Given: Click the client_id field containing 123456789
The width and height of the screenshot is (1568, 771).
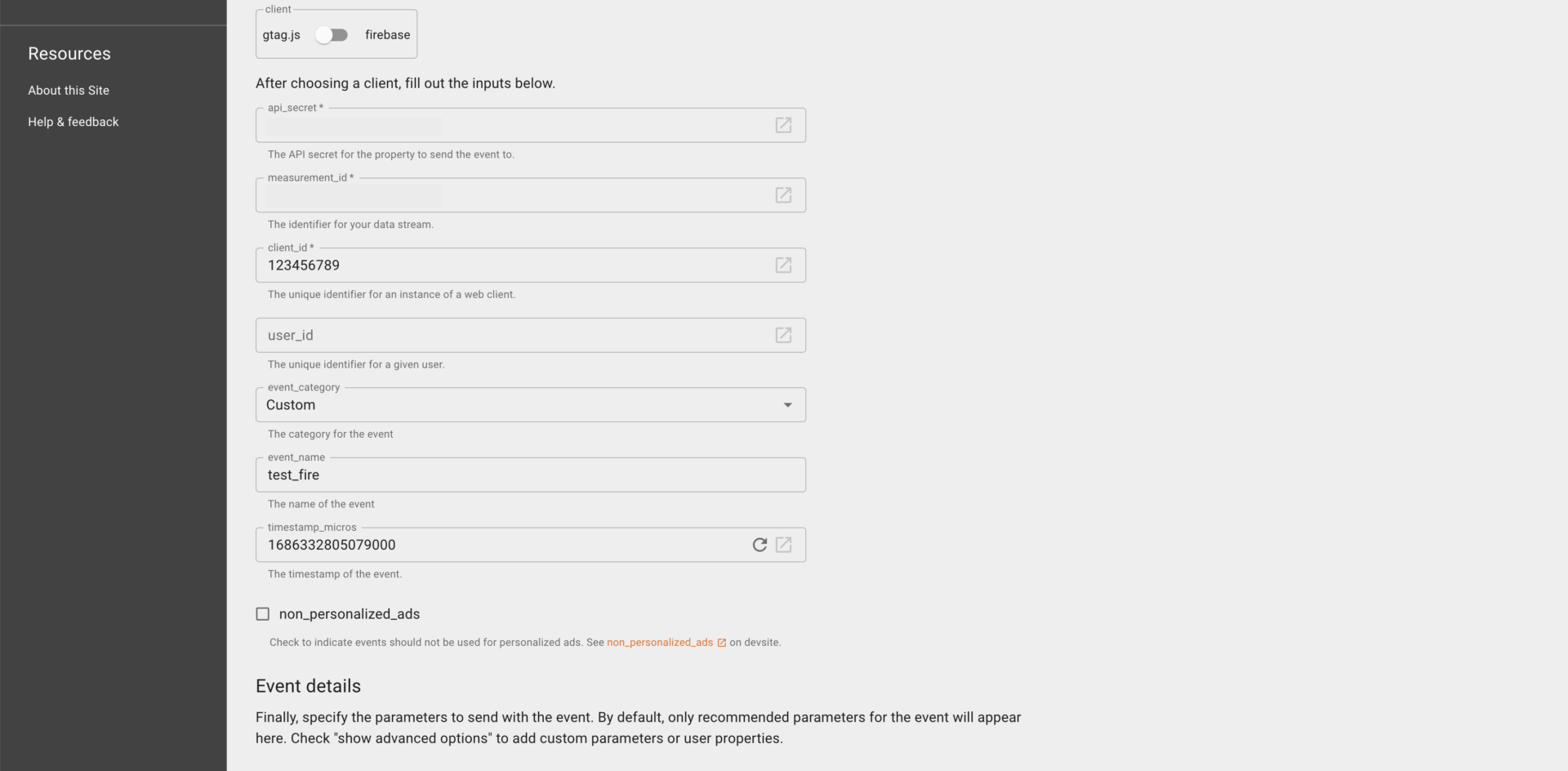Looking at the screenshot, I should (514, 265).
